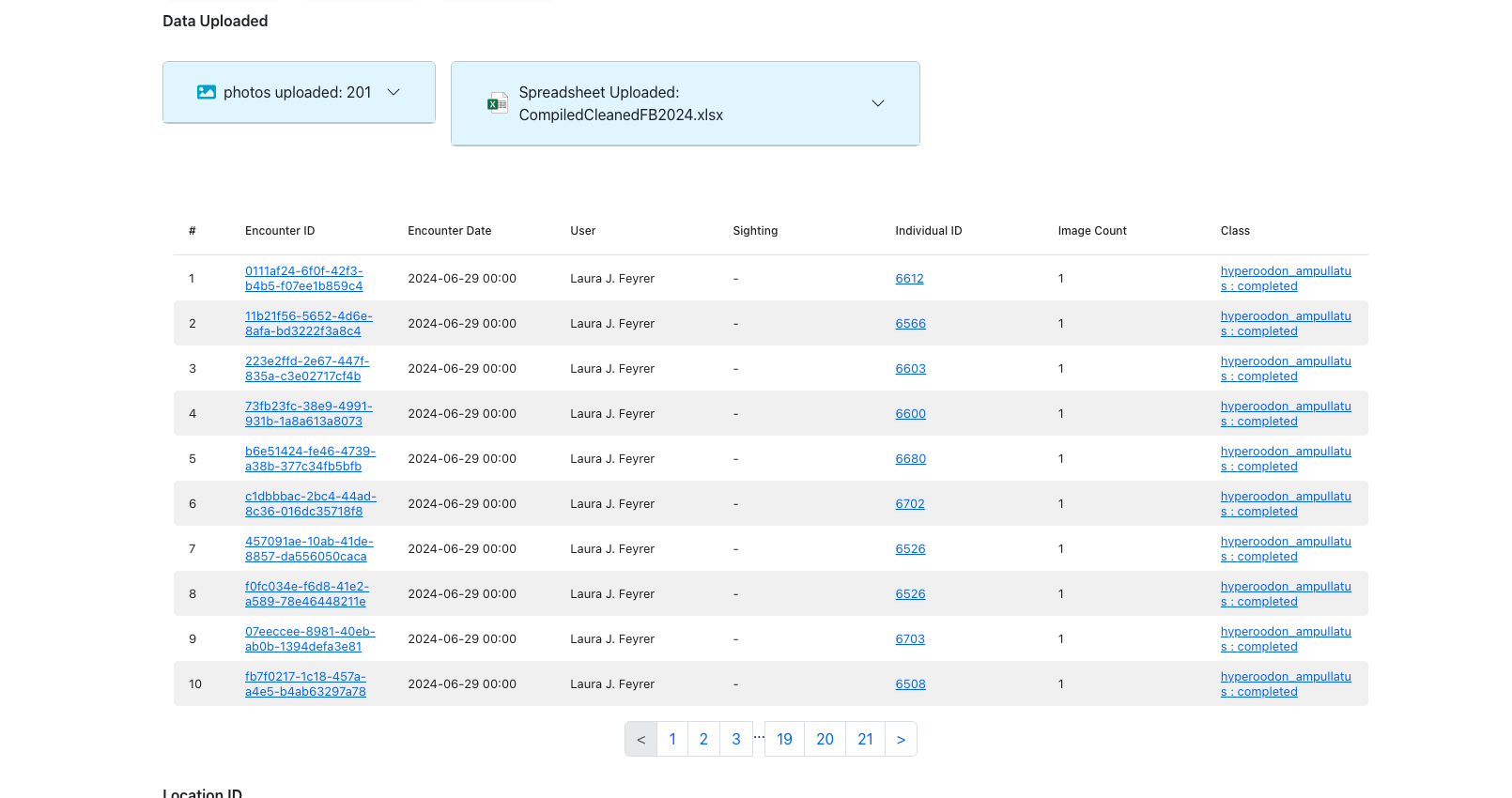Viewport: 1512px width, 798px height.
Task: Click the Excel spreadsheet file icon
Action: [497, 103]
